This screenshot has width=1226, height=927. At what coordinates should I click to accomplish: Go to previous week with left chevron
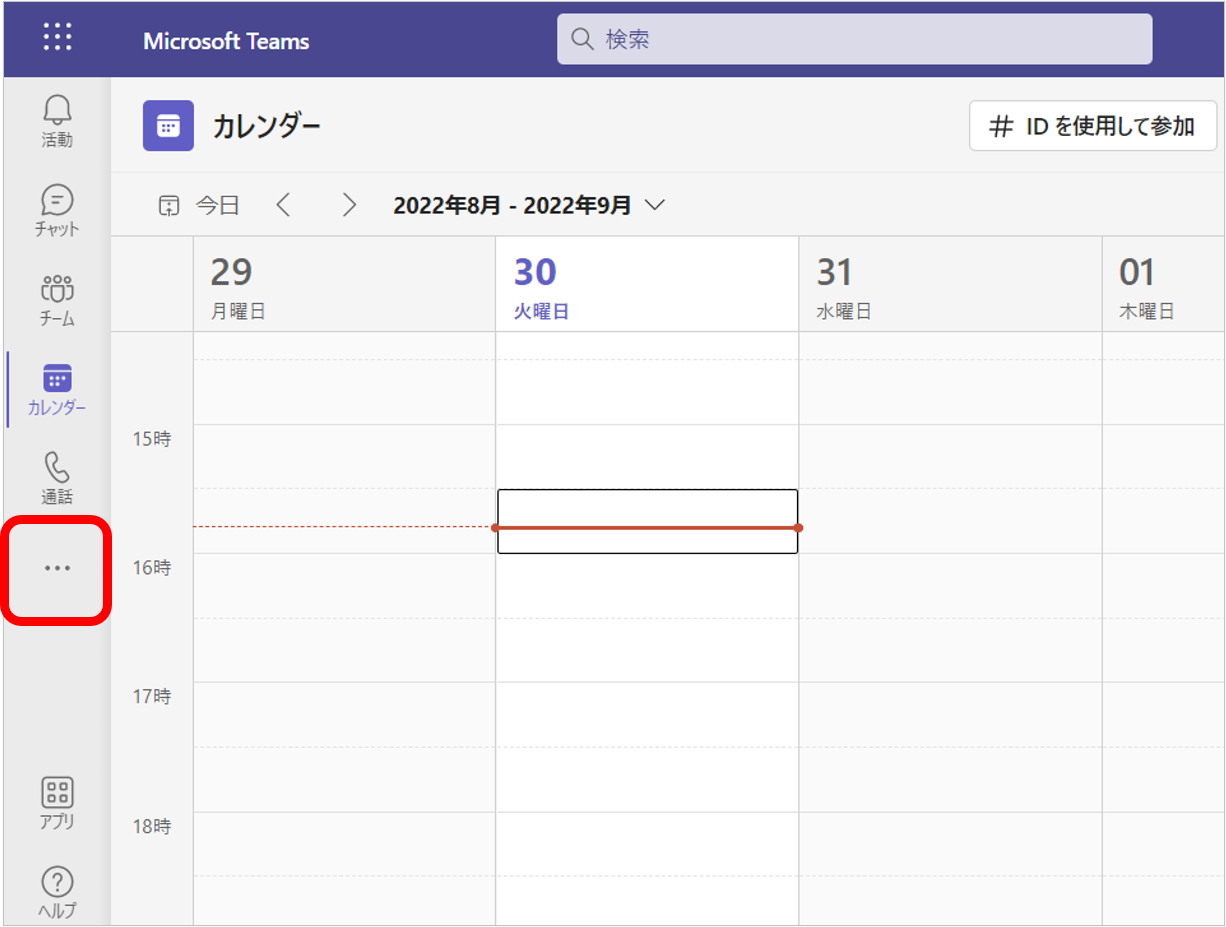(x=284, y=205)
